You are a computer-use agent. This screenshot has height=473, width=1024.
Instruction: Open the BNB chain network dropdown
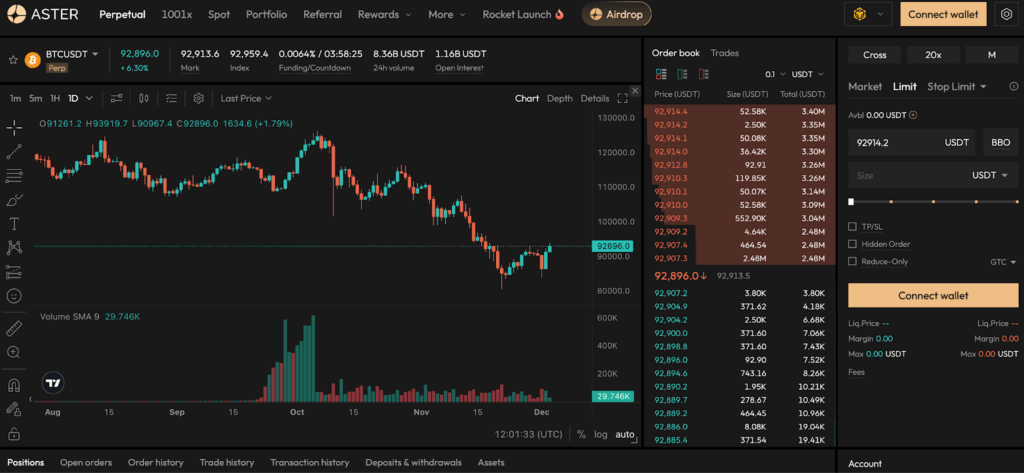point(868,14)
